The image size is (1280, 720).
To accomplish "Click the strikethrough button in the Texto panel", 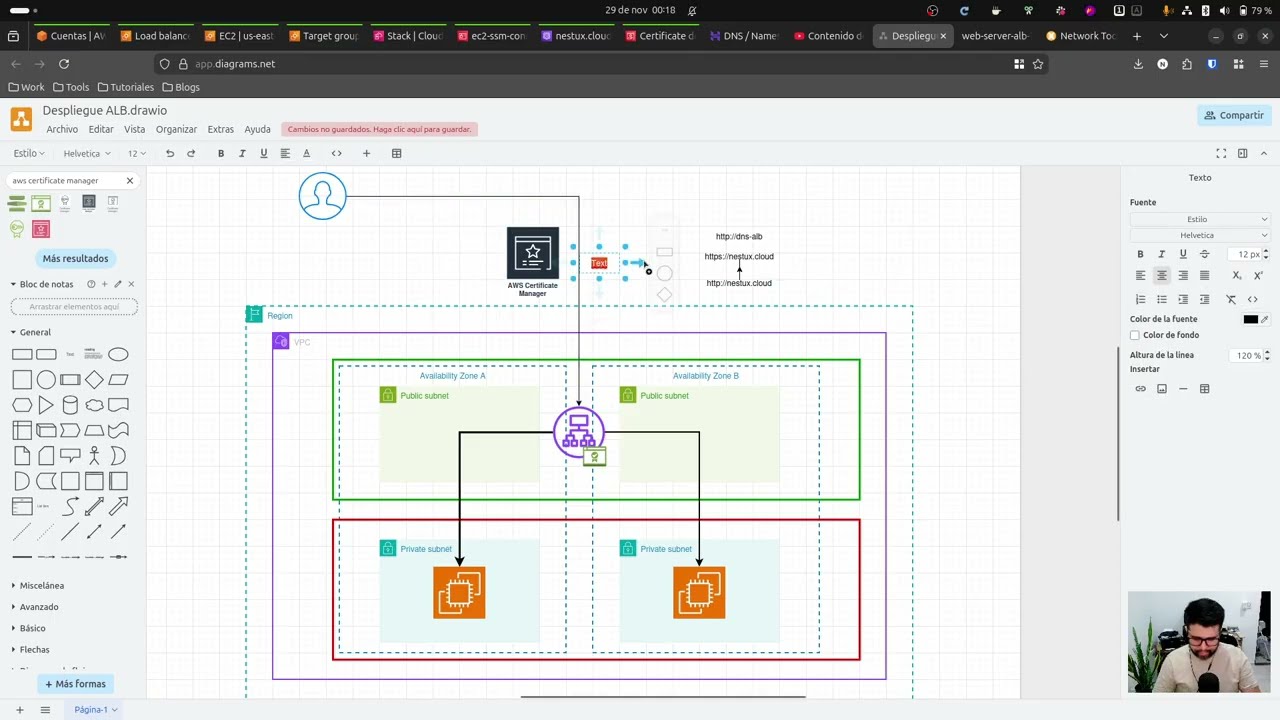I will [x=1204, y=254].
